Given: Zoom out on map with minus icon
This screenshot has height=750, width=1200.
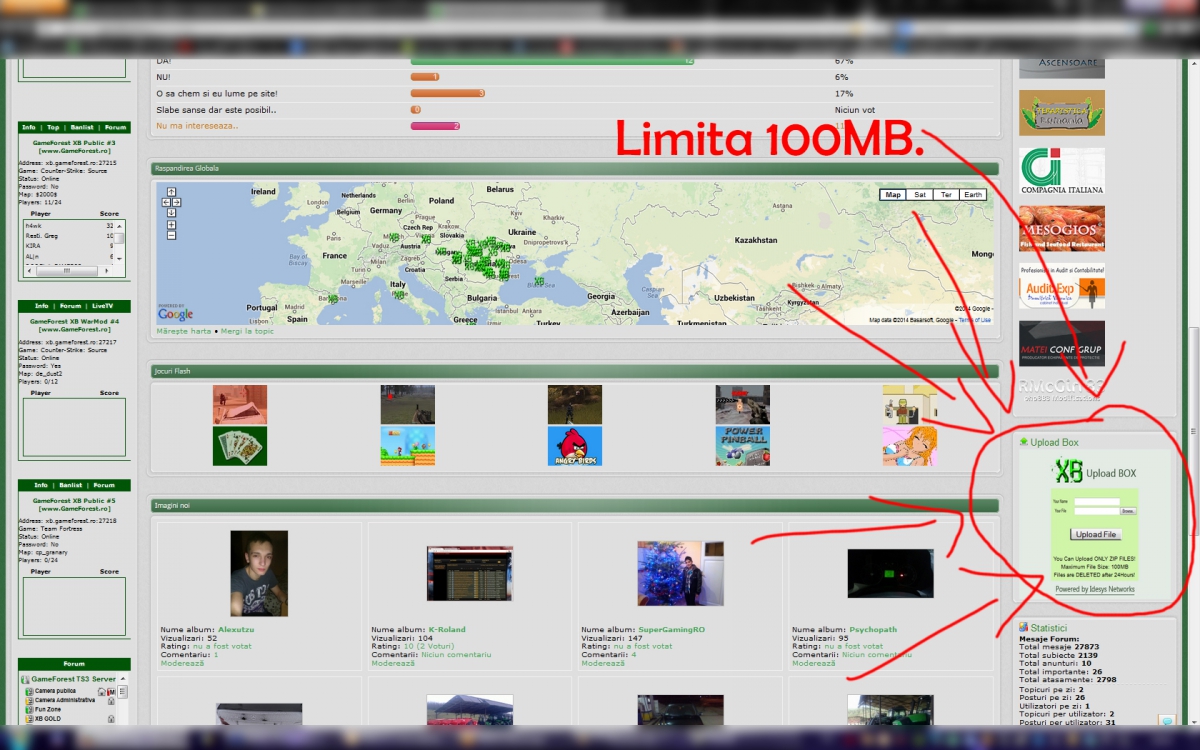Looking at the screenshot, I should tap(172, 235).
